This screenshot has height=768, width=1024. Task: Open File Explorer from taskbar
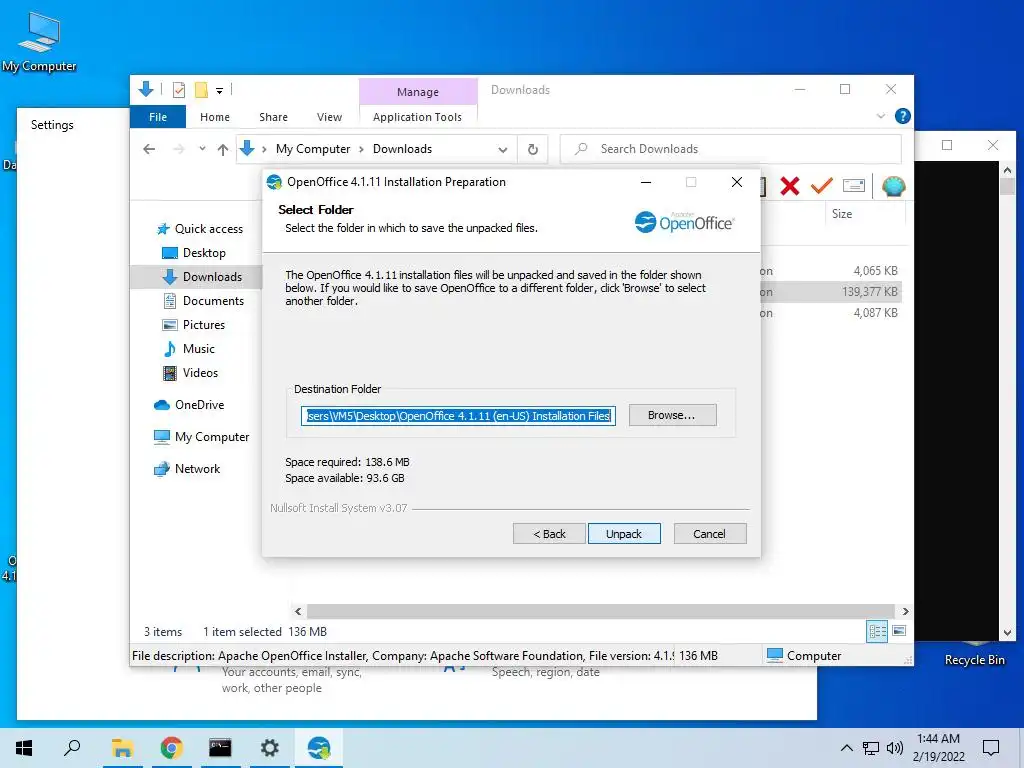pyautogui.click(x=122, y=748)
